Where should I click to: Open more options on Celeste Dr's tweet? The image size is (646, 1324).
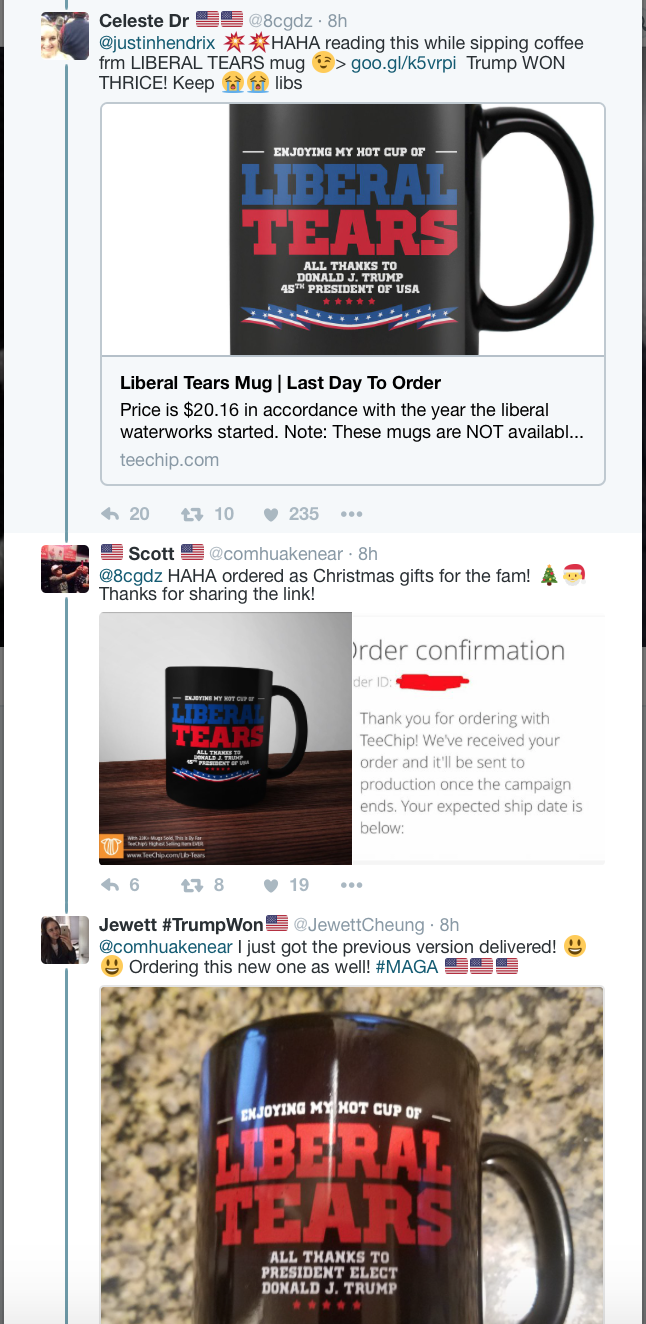click(x=351, y=514)
